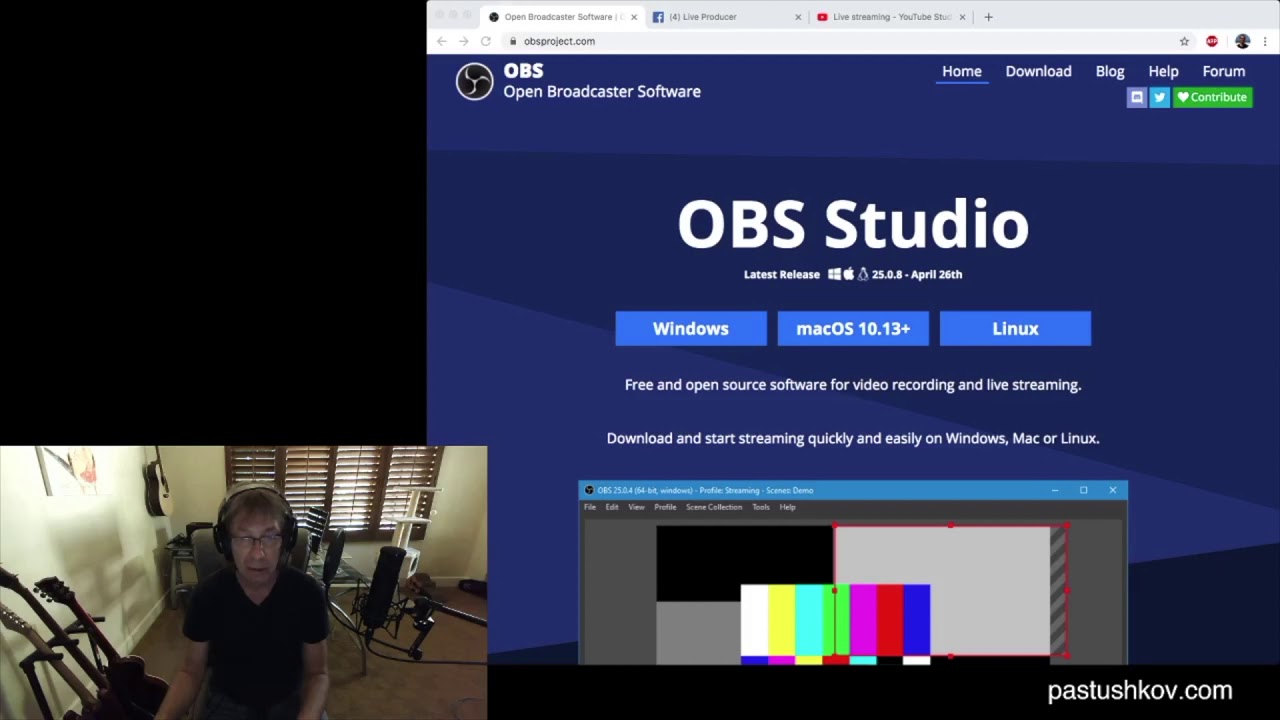This screenshot has width=1280, height=720.
Task: Close the Live Producer tab
Action: pyautogui.click(x=798, y=17)
